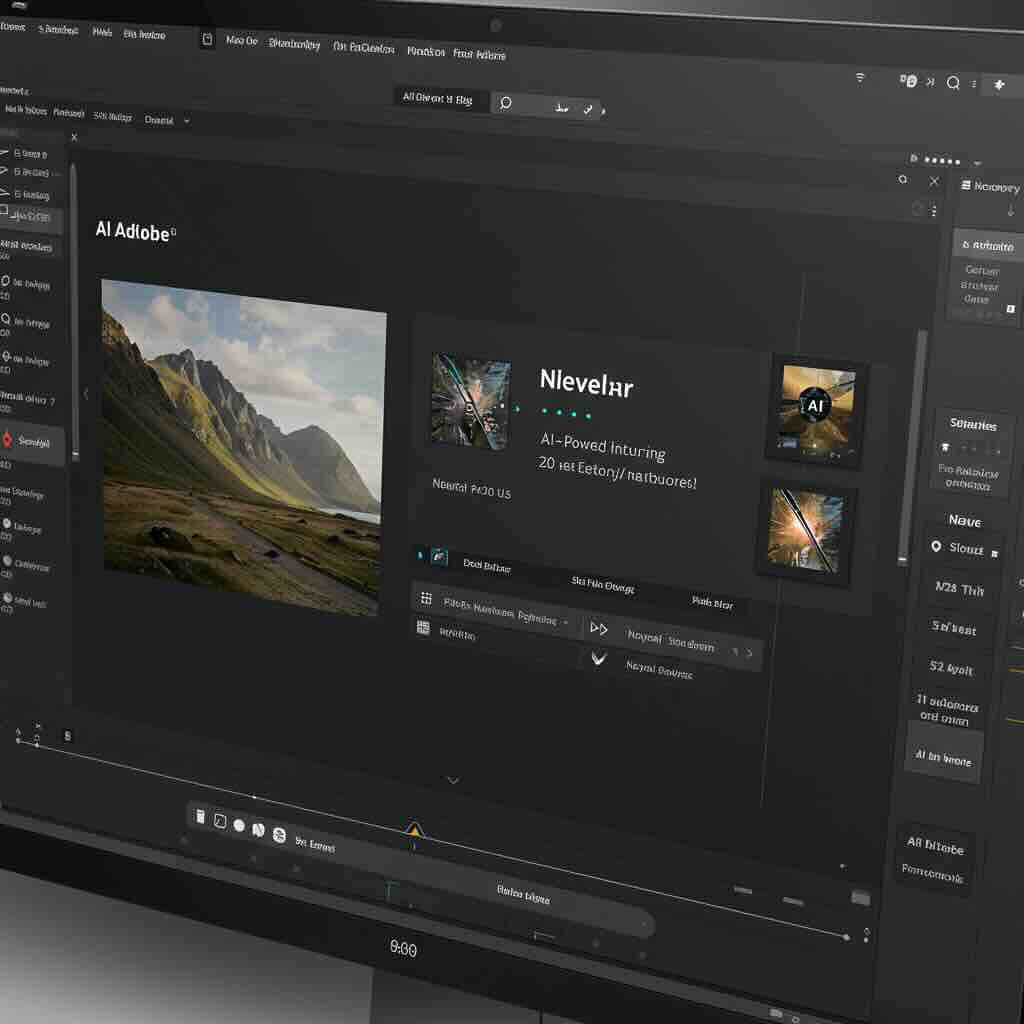The width and height of the screenshot is (1024, 1024).
Task: Click the solid circle icon in the timeline toolbar
Action: 239,825
